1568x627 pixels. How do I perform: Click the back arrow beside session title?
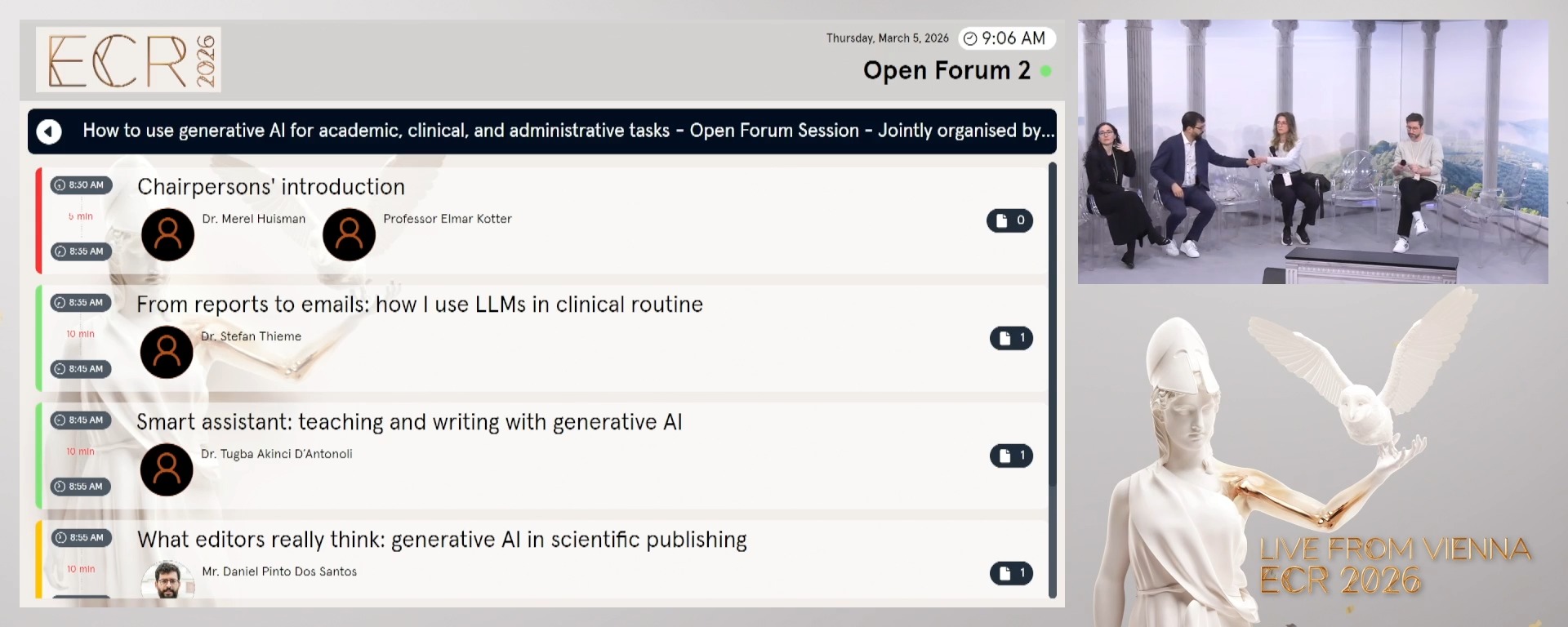click(x=49, y=131)
